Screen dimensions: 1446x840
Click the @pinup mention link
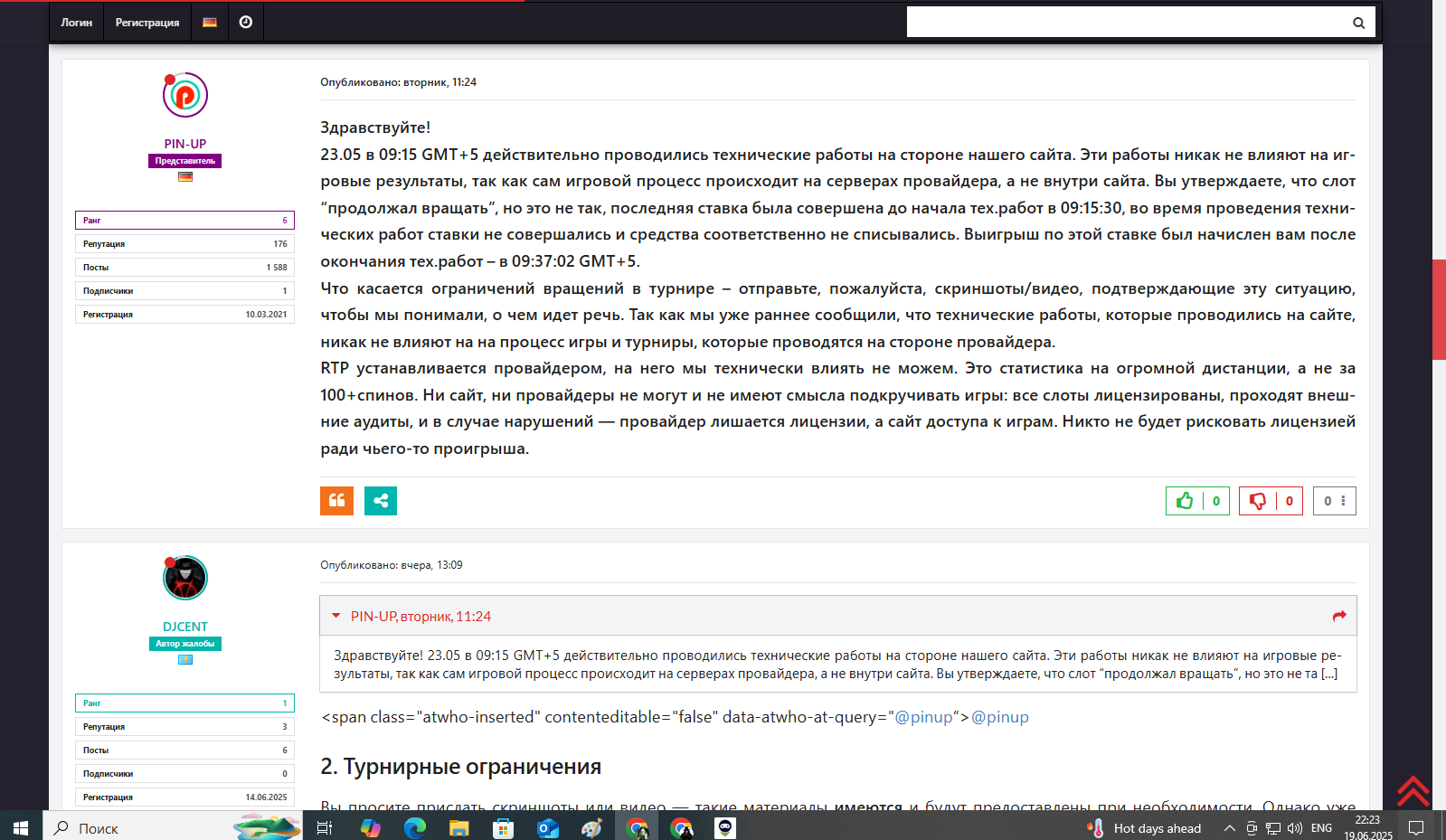click(x=999, y=717)
